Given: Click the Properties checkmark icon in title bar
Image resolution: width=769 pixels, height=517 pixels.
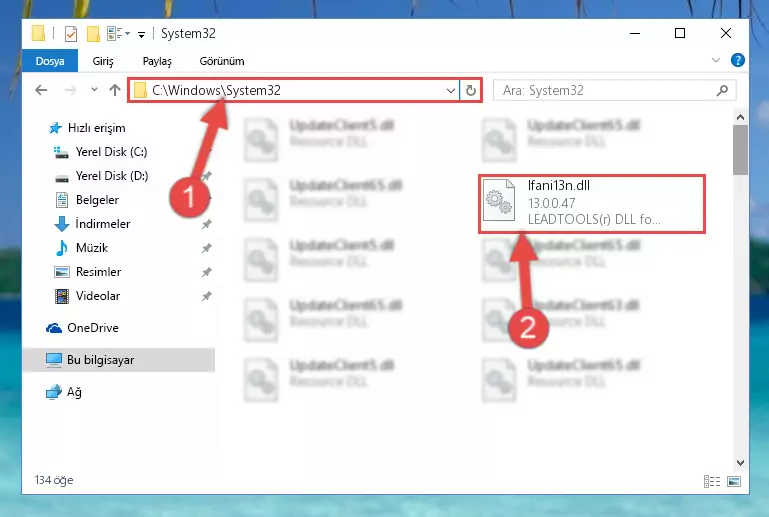Looking at the screenshot, I should pyautogui.click(x=71, y=34).
